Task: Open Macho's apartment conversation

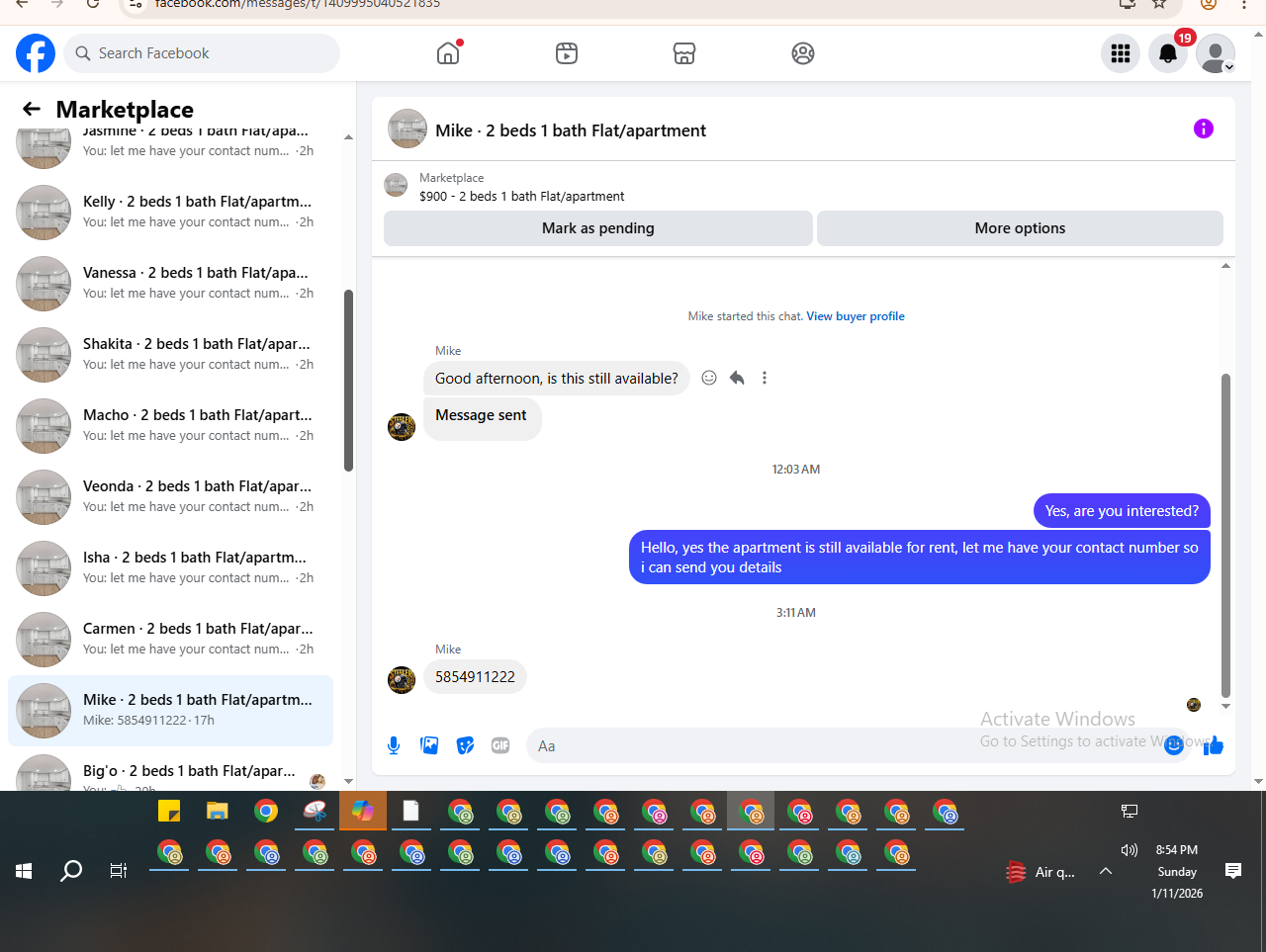Action: click(170, 425)
